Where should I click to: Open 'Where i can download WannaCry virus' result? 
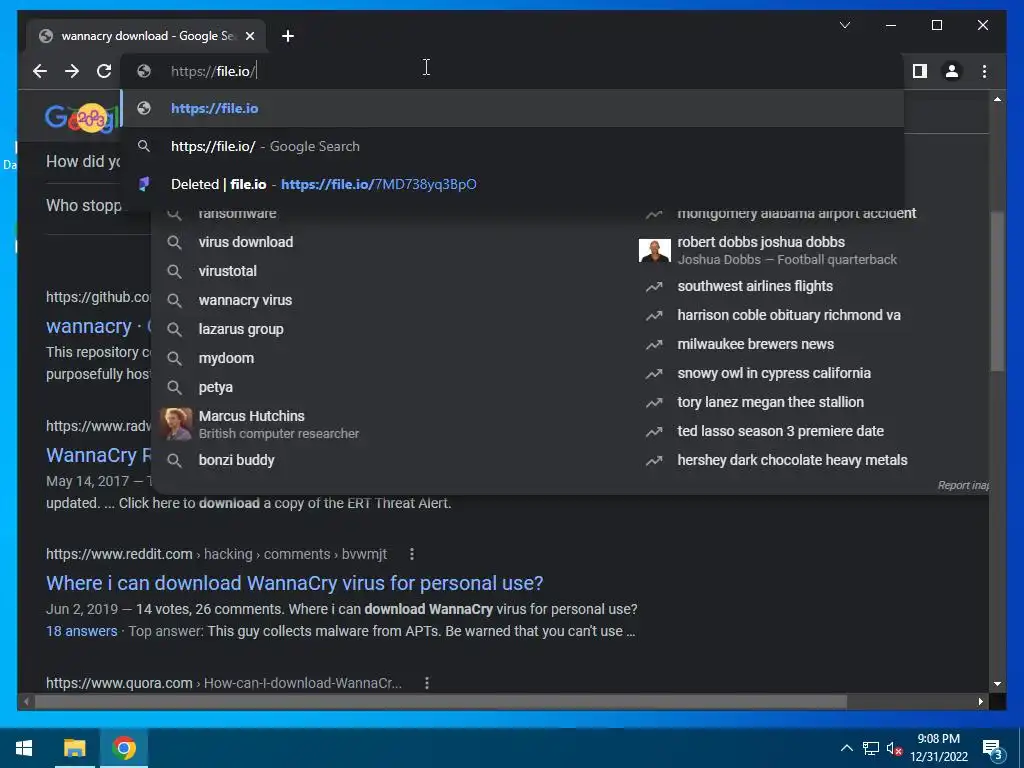pyautogui.click(x=295, y=583)
